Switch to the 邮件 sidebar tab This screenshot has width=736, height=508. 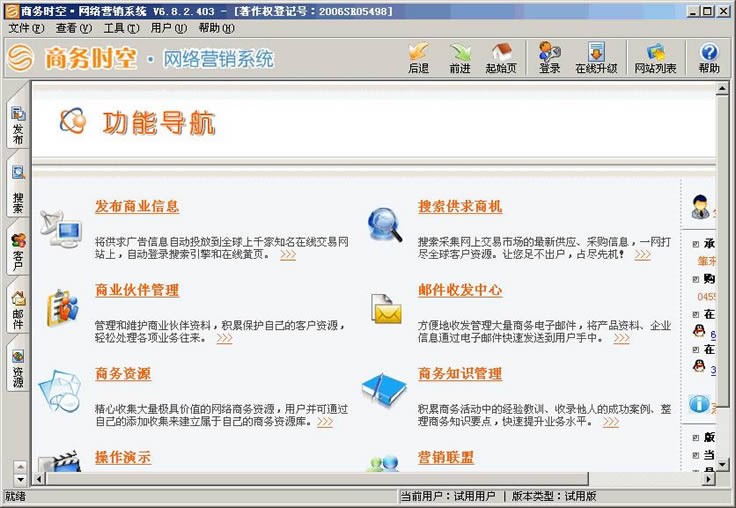[18, 310]
